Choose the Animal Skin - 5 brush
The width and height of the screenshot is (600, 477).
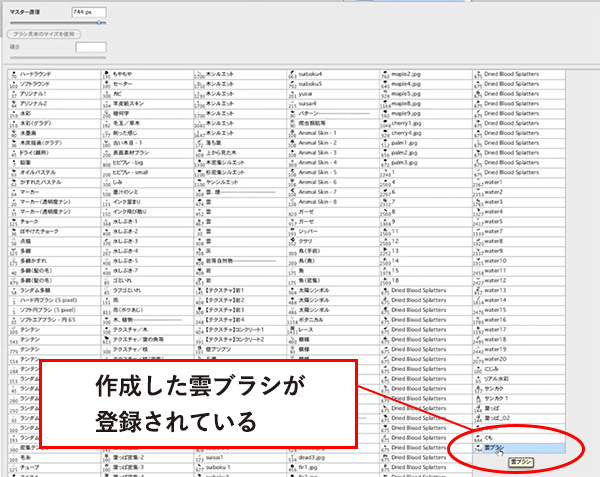pos(333,173)
